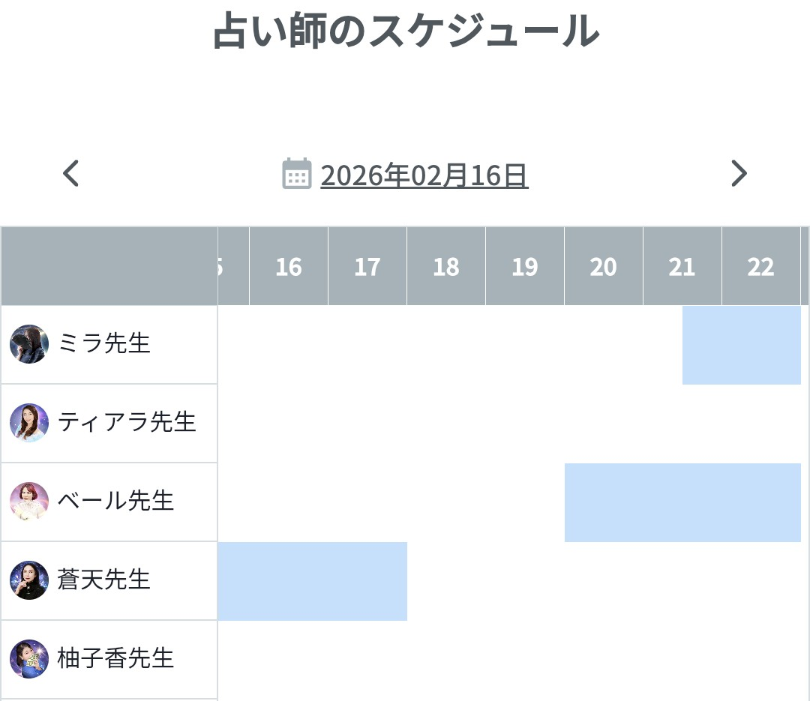
Task: Open the calendar date picker icon
Action: (x=296, y=174)
